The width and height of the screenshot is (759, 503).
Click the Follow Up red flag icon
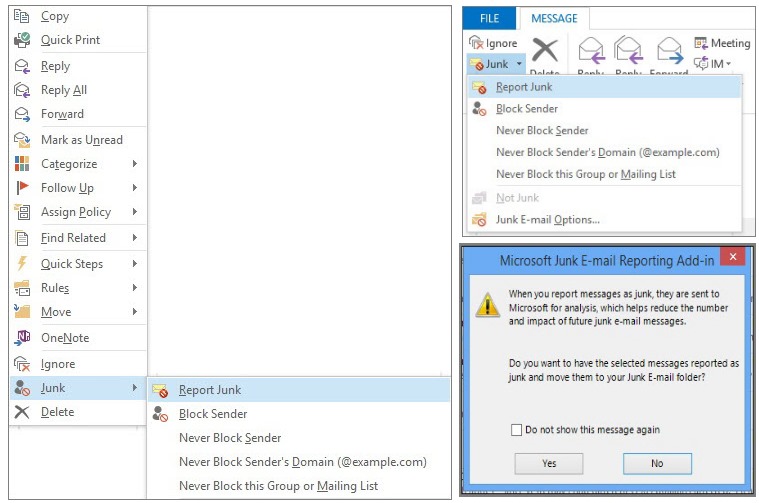click(x=22, y=187)
